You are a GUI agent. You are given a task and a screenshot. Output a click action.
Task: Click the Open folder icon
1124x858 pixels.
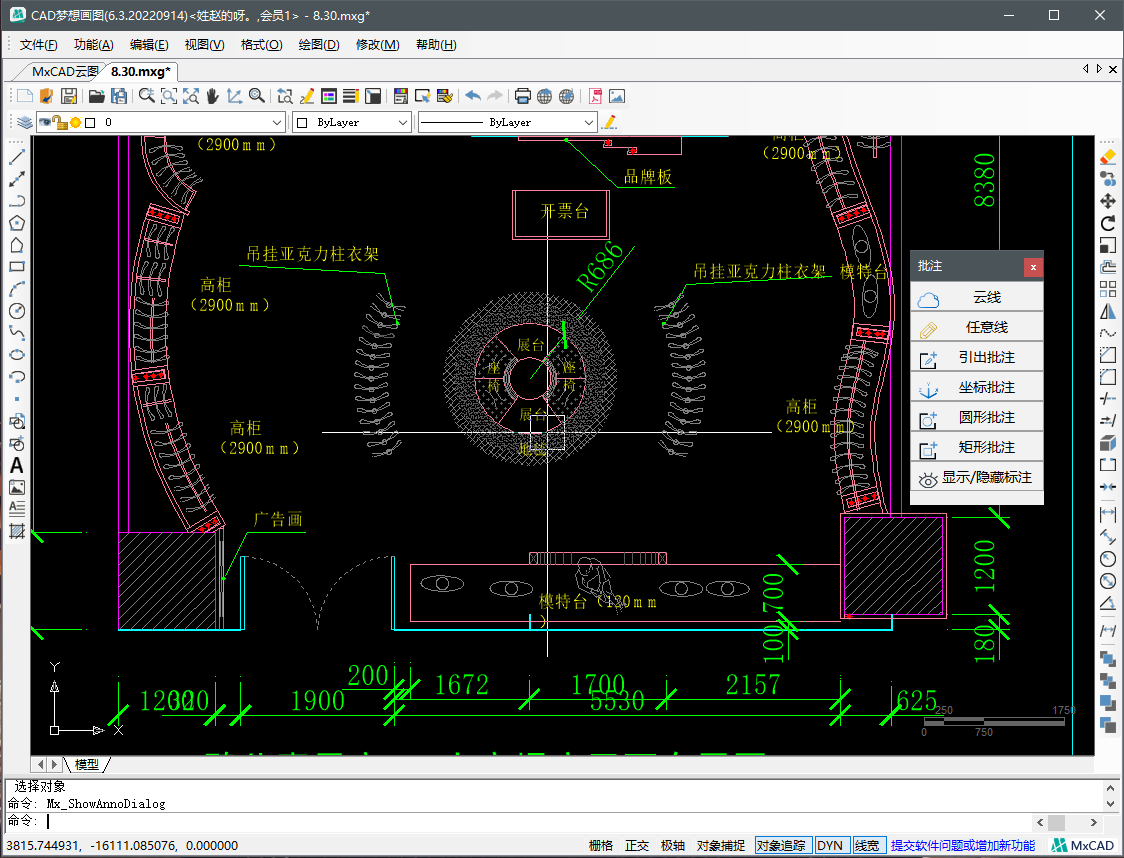[x=97, y=96]
